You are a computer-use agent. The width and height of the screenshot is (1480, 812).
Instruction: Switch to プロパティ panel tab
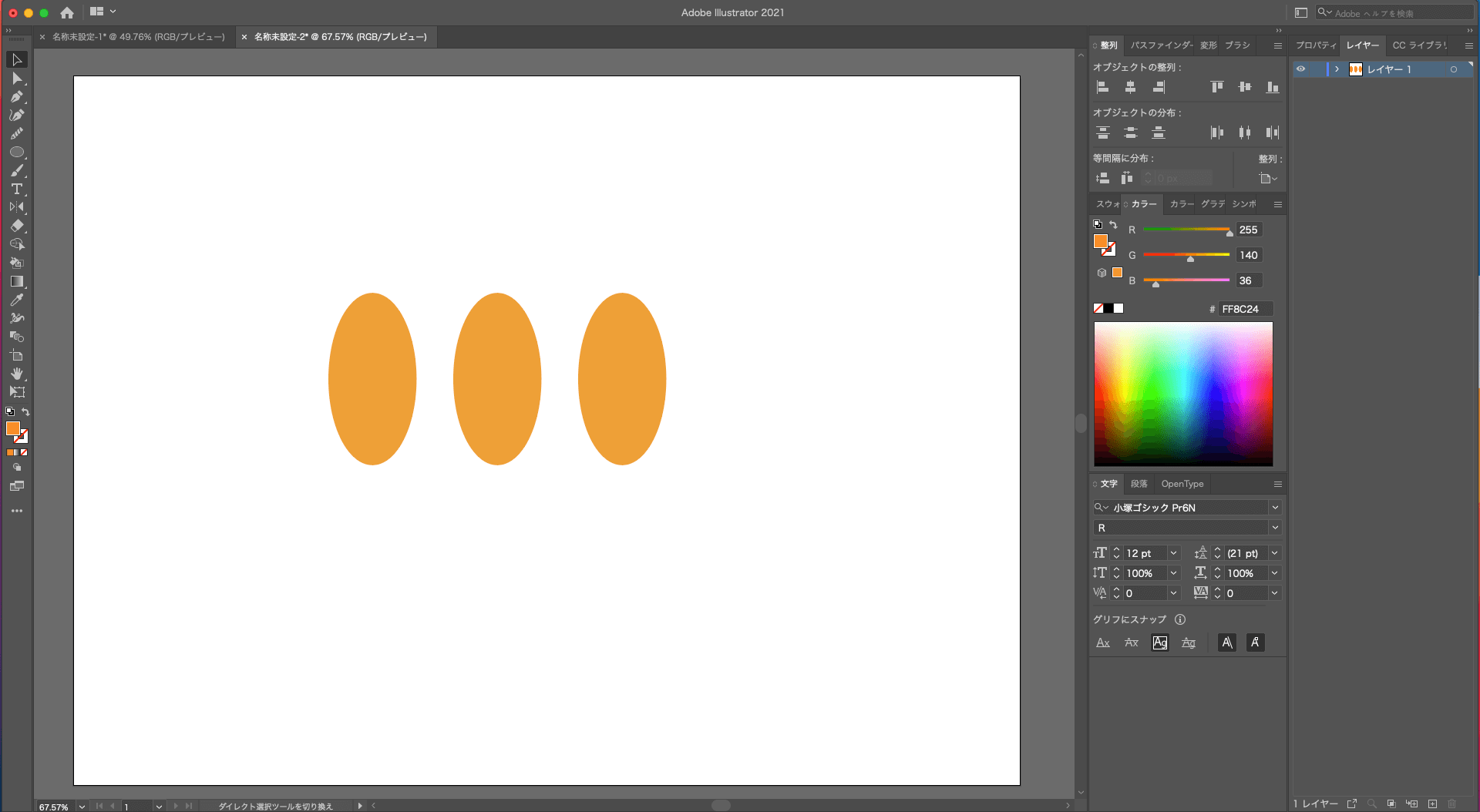click(x=1316, y=45)
